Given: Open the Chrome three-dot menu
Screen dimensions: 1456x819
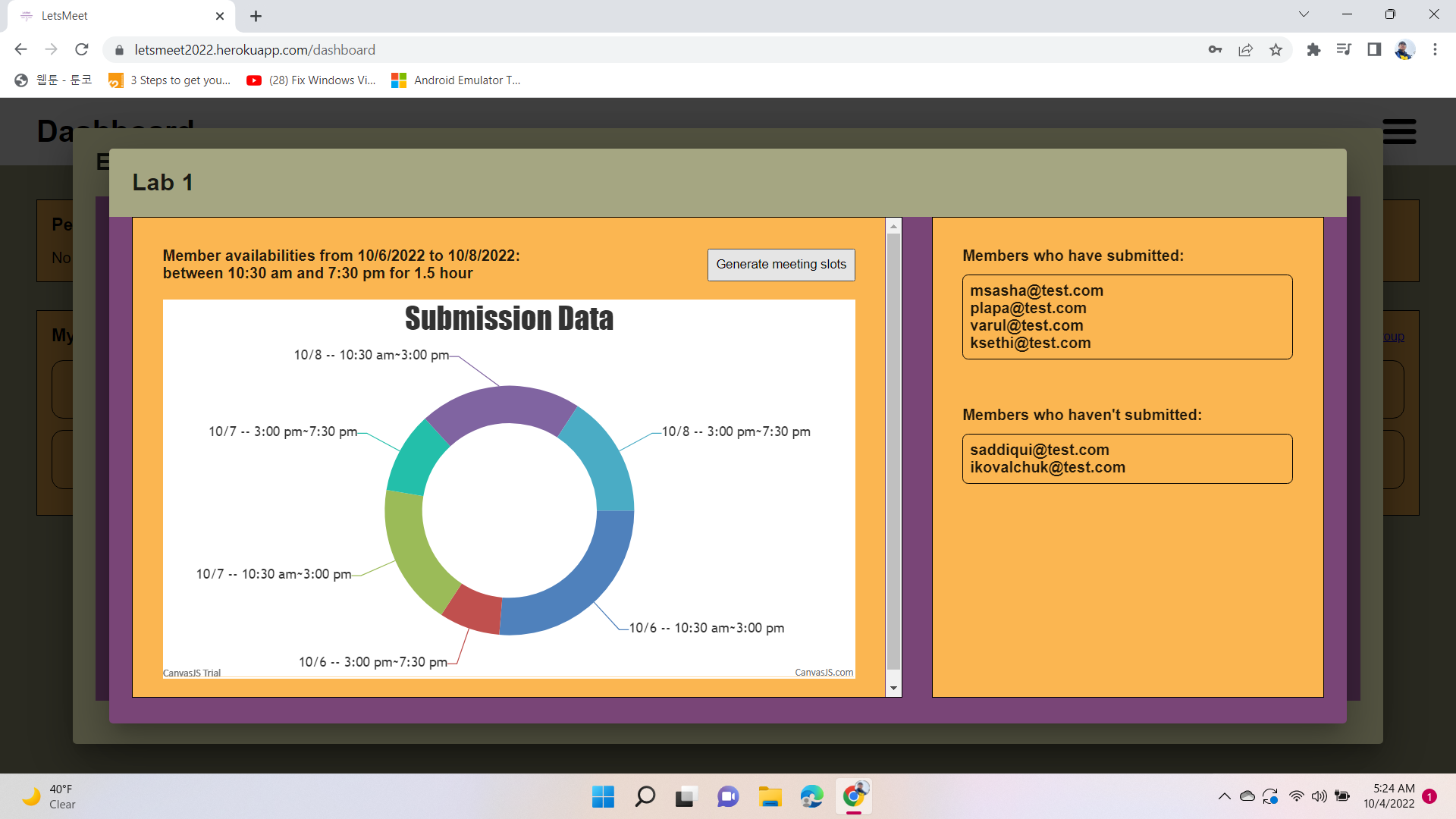Looking at the screenshot, I should (x=1434, y=50).
